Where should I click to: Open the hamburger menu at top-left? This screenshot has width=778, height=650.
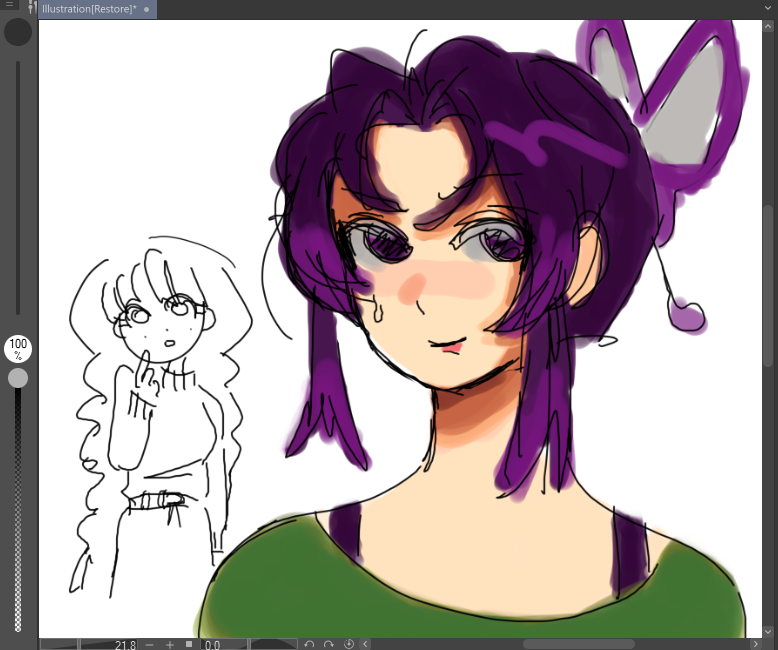coord(9,4)
